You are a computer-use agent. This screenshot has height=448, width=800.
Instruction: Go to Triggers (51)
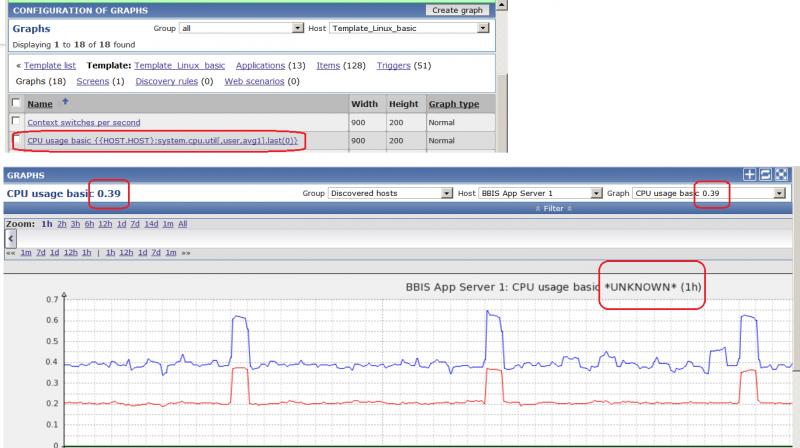pyautogui.click(x=393, y=65)
